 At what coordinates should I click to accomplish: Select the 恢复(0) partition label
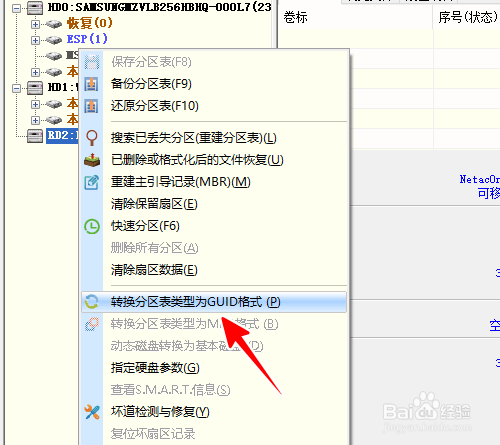90,23
